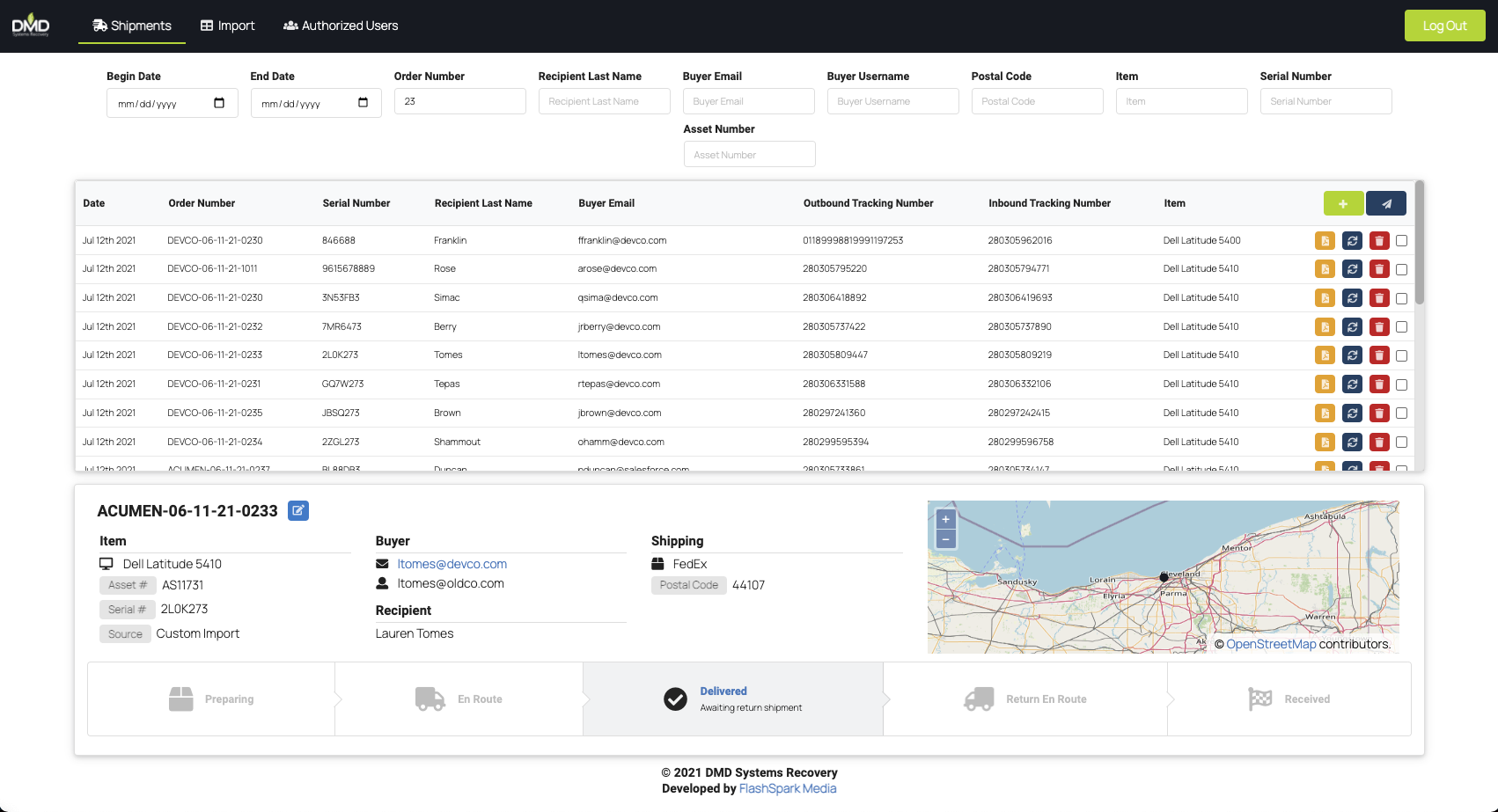Open the Shipments tab

click(x=132, y=26)
